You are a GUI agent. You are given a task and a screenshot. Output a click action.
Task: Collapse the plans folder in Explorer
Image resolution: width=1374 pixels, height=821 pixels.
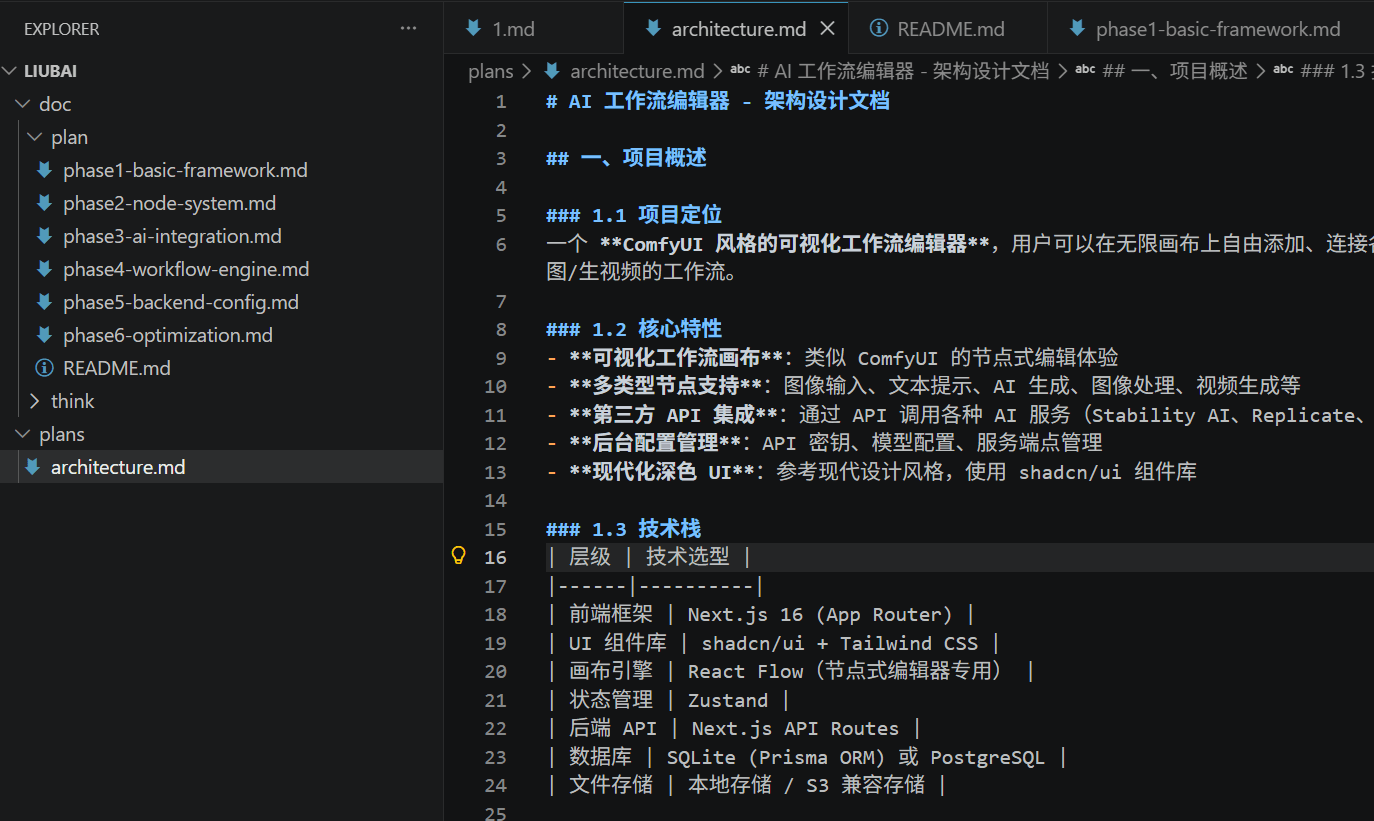click(x=22, y=434)
